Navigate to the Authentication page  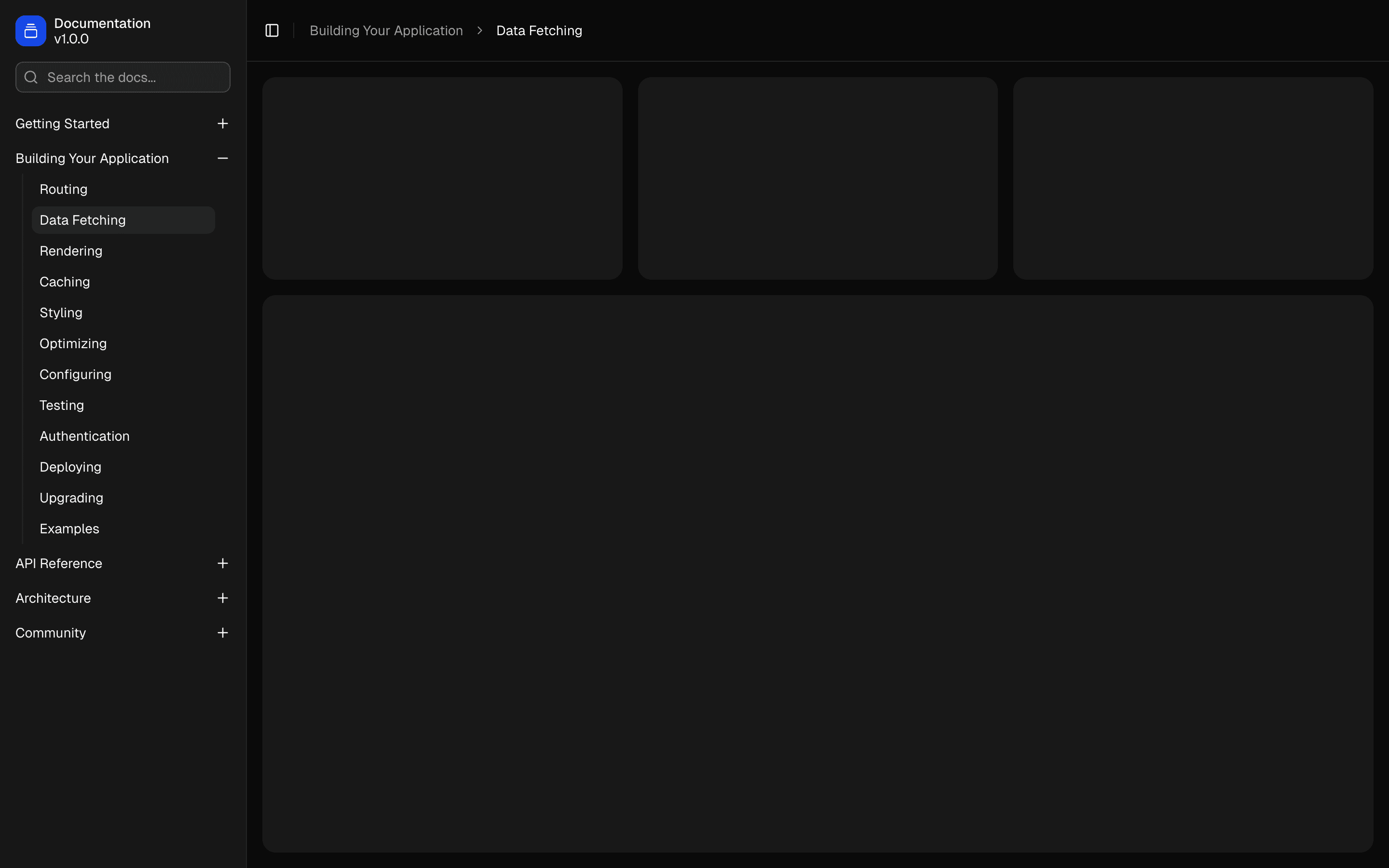pyautogui.click(x=84, y=436)
